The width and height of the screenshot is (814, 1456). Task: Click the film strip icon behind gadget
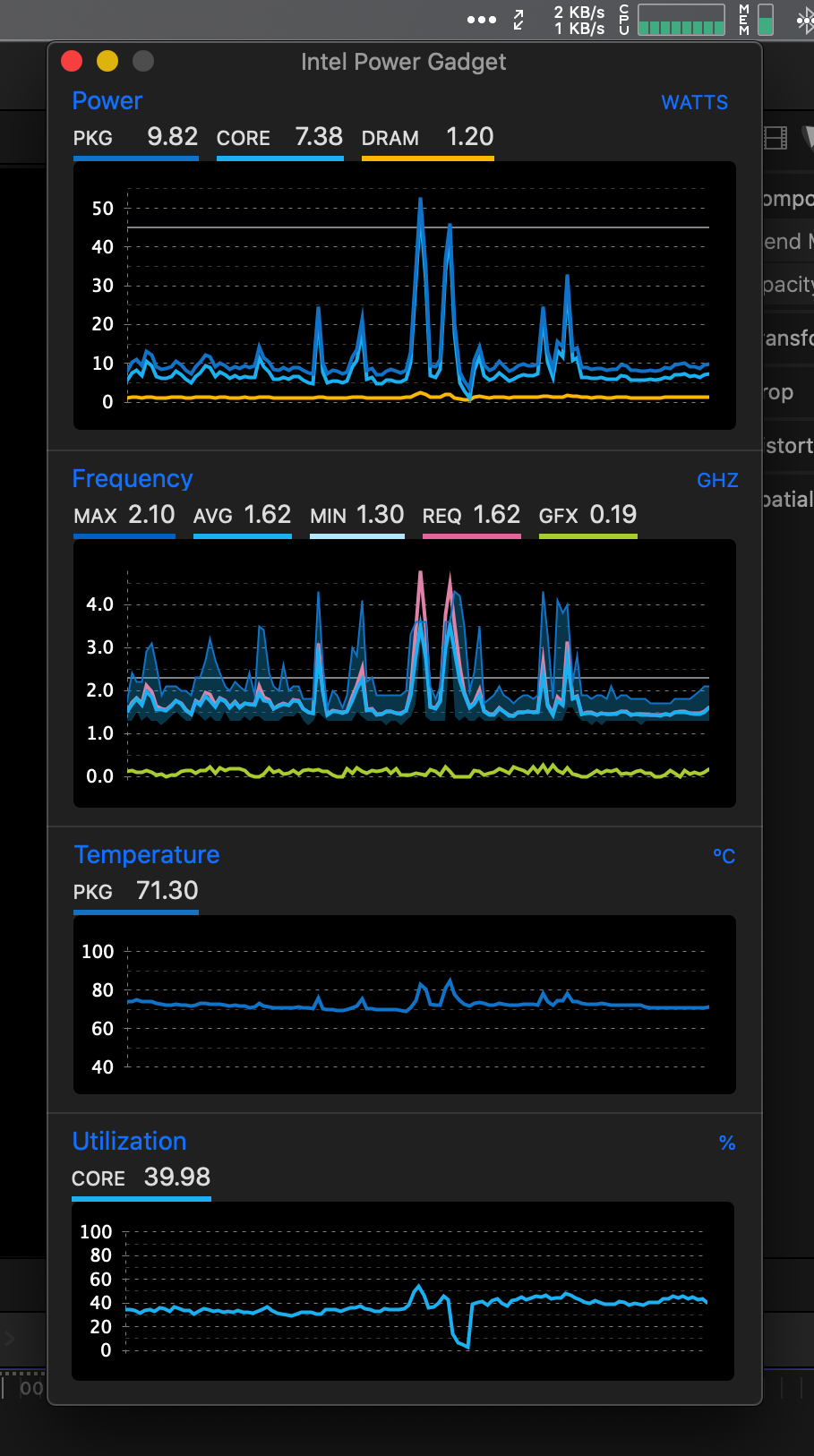775,137
